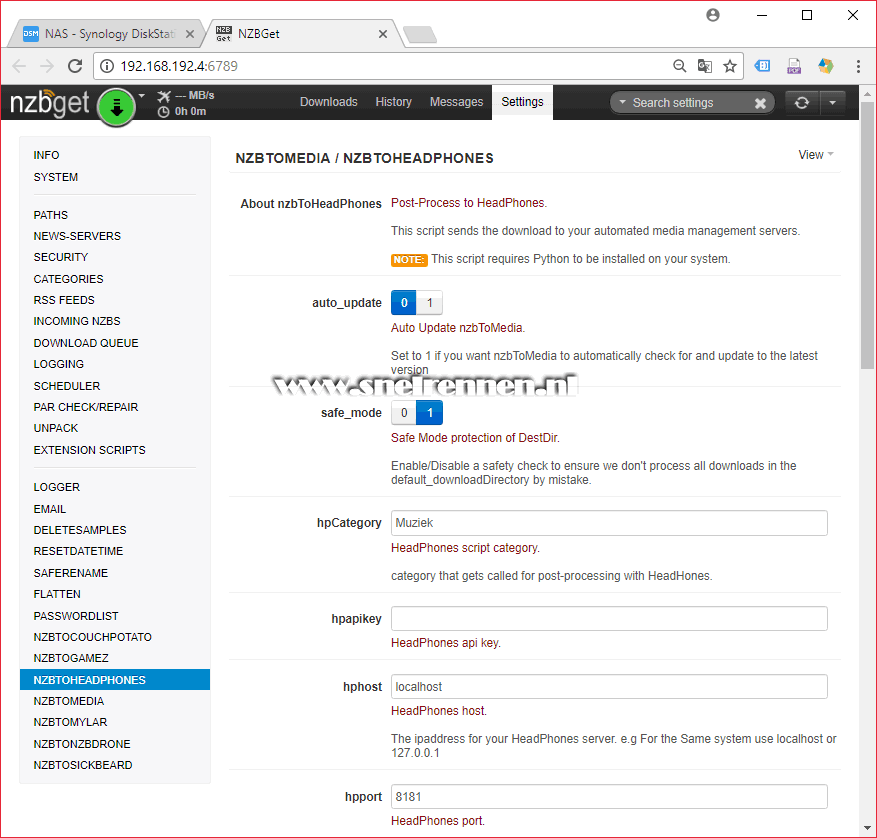Open PAR CHECK/REPAIR section

point(86,407)
